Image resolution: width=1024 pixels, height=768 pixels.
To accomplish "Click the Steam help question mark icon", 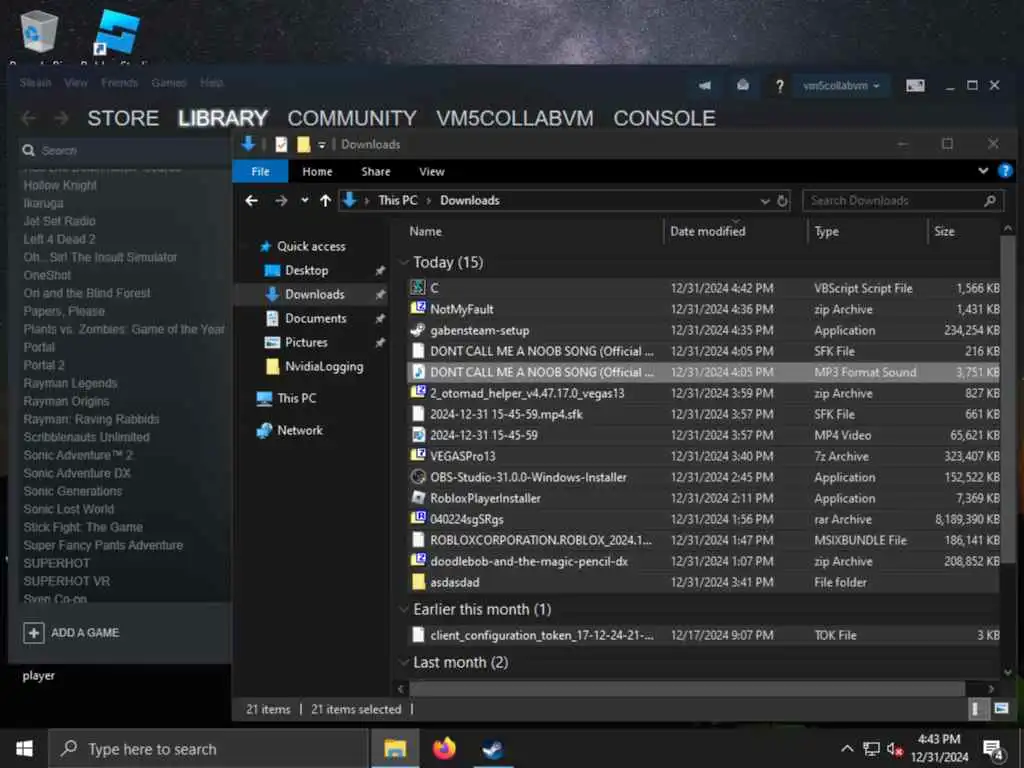I will click(x=779, y=86).
